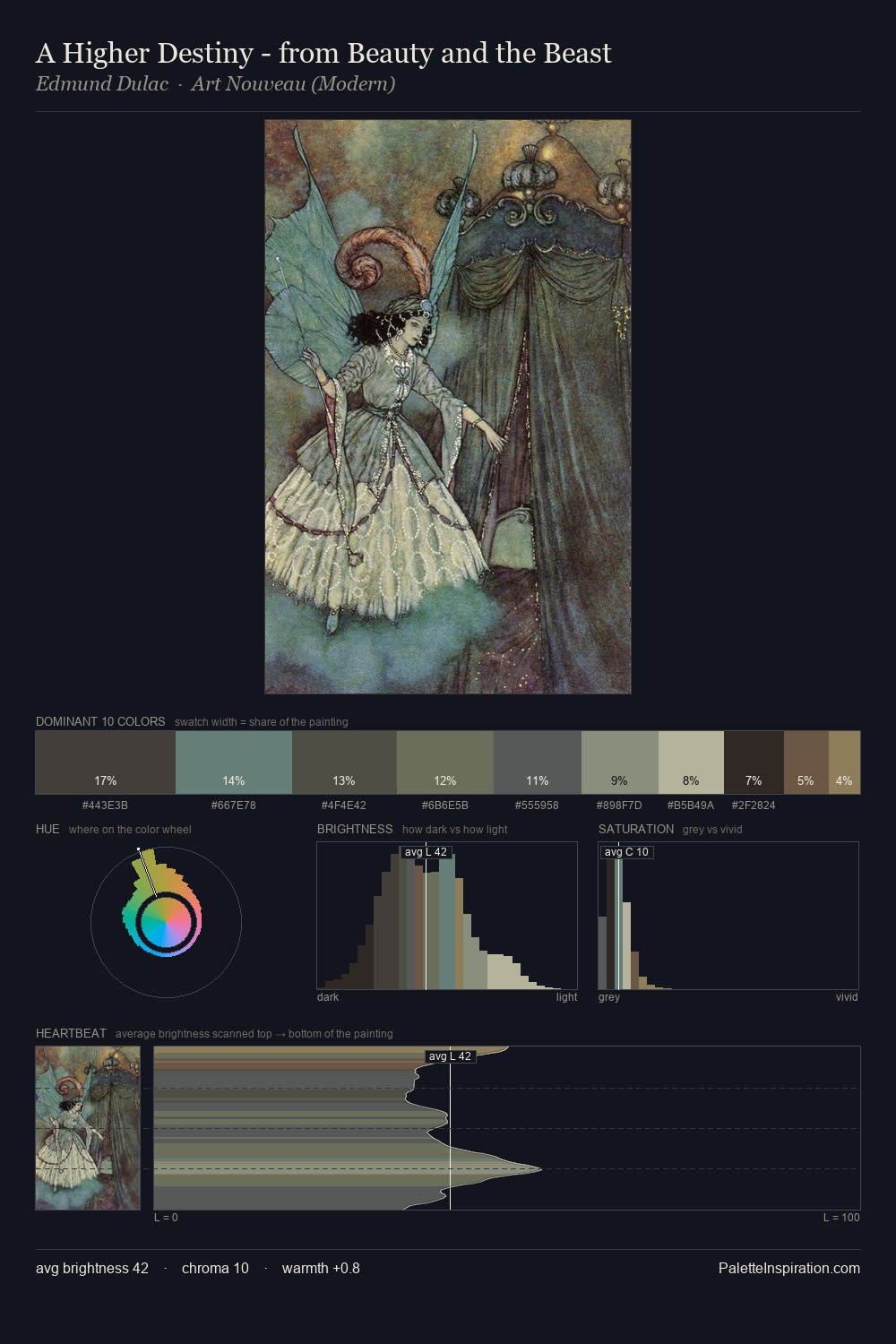Image resolution: width=896 pixels, height=1344 pixels.
Task: Click the 'L = 0' axis label
Action: 166,1218
